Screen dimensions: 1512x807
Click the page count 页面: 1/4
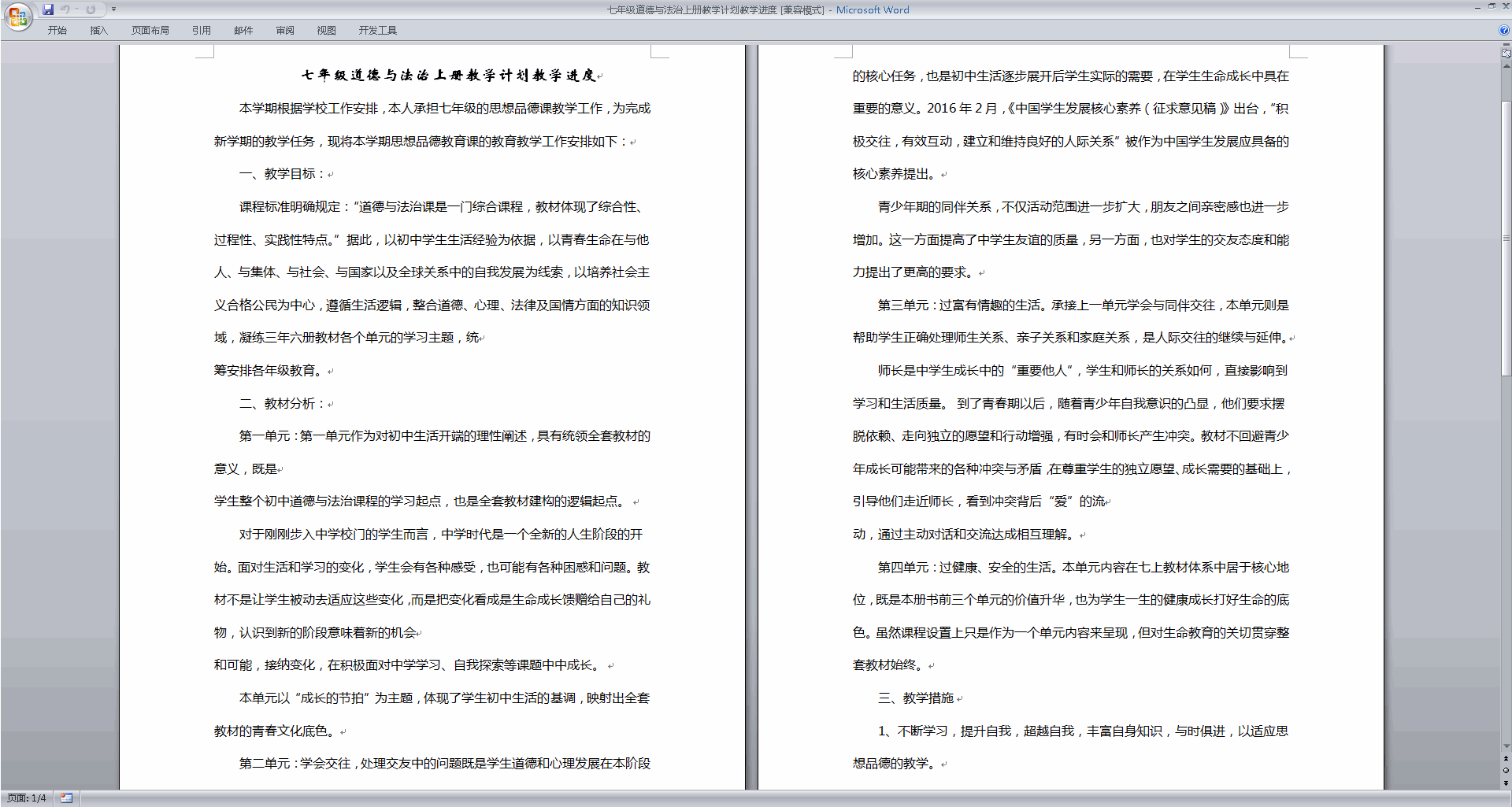click(x=27, y=798)
